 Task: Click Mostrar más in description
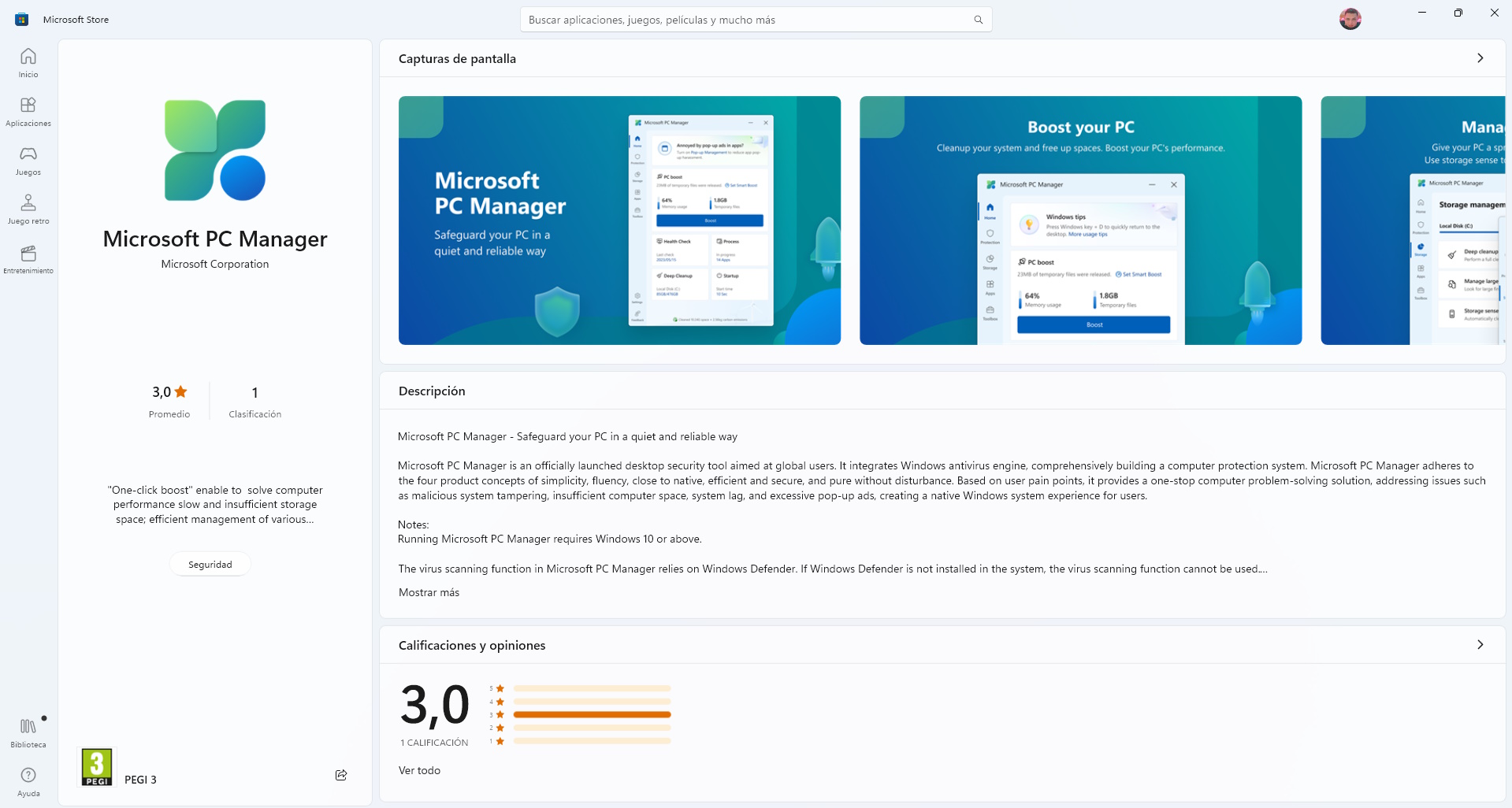point(429,592)
